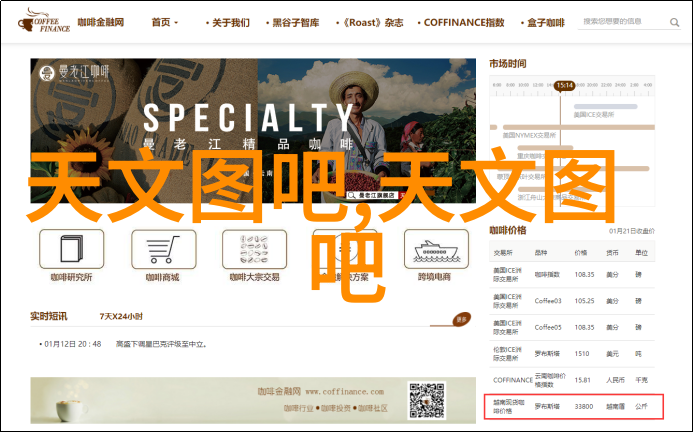This screenshot has height=433, width=694.
Task: Click the 曼老江旗舰店 search box in banner
Action: [x=373, y=195]
